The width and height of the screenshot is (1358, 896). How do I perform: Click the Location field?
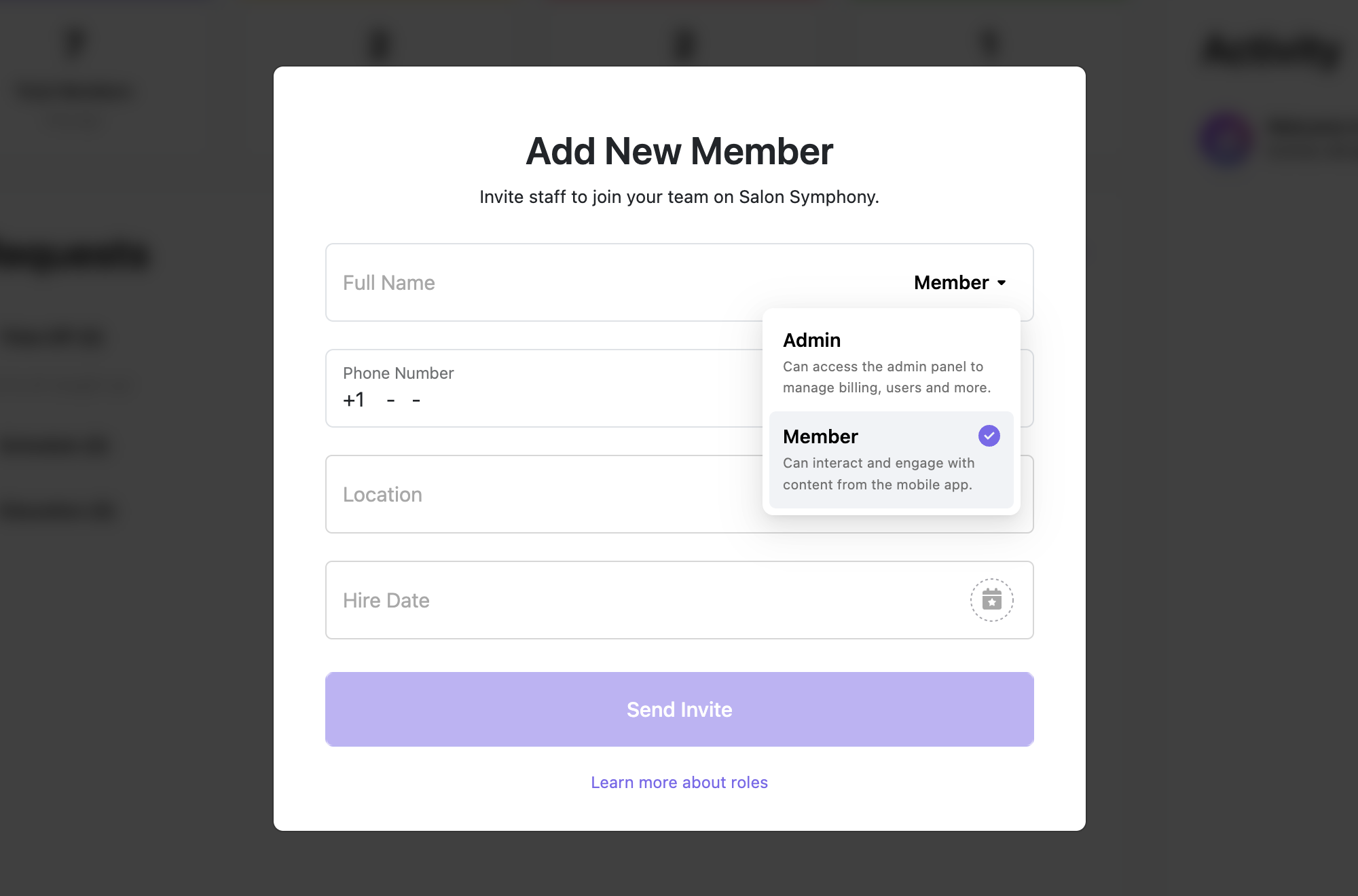[x=543, y=494]
